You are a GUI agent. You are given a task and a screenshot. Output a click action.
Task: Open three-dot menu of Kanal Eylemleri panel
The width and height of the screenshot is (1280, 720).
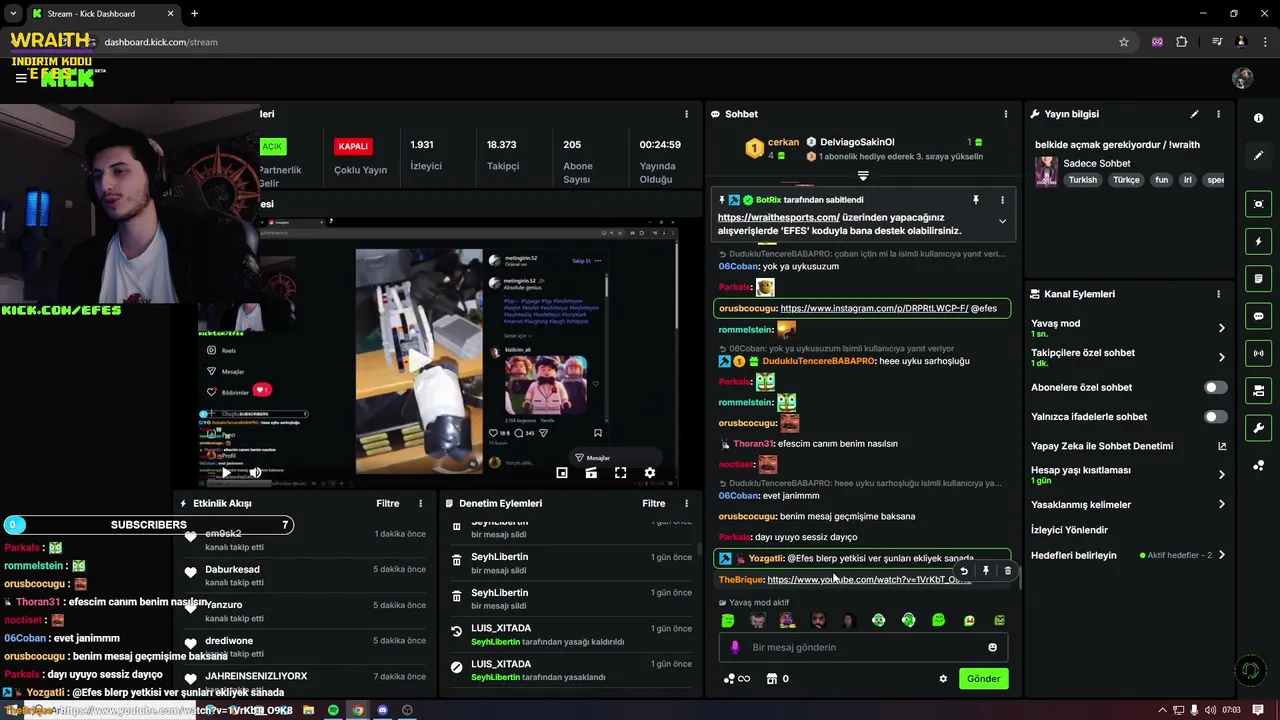pos(1218,294)
